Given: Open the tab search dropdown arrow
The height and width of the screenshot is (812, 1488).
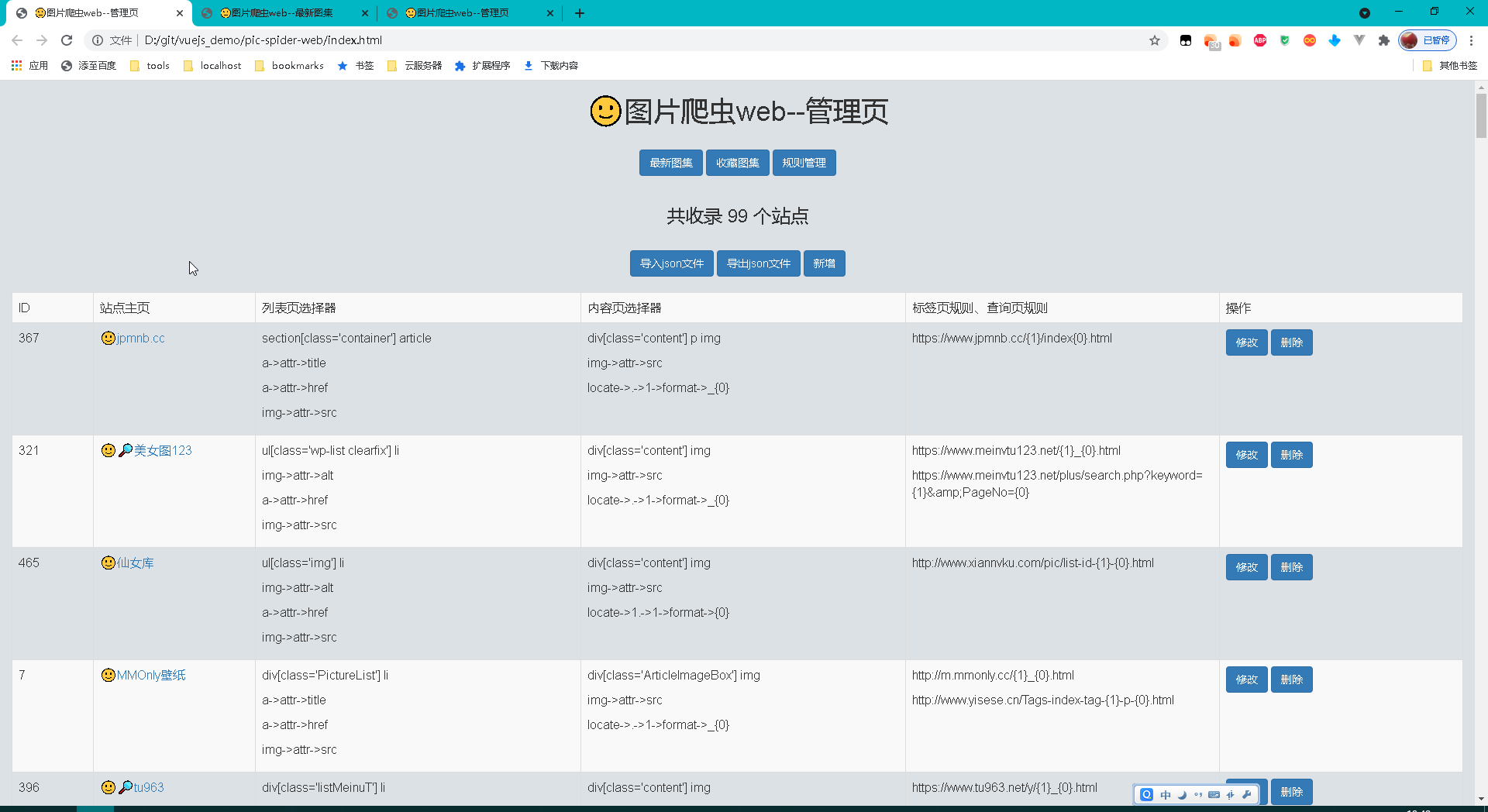Looking at the screenshot, I should point(1365,13).
